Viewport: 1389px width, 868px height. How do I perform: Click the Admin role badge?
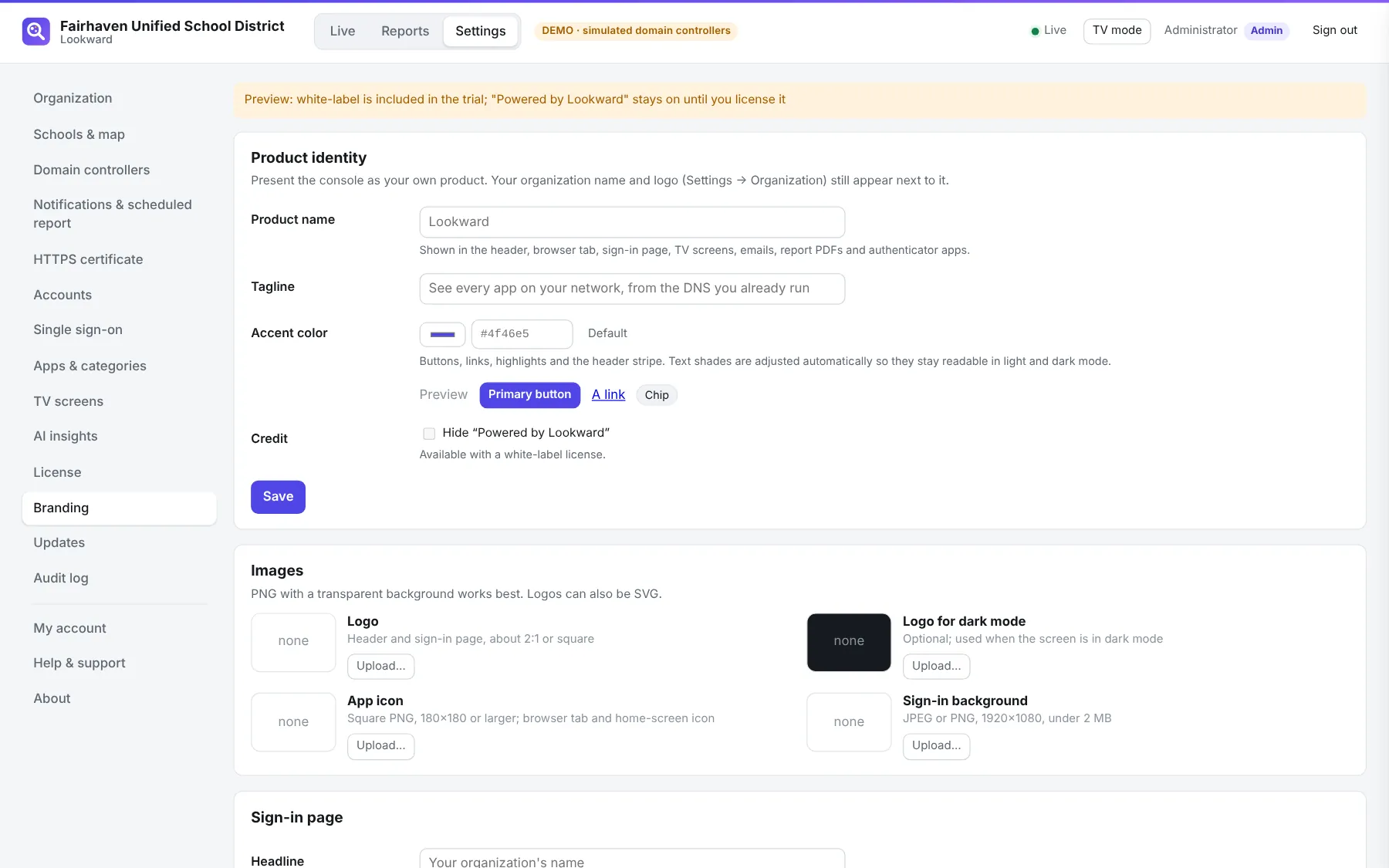[x=1266, y=31]
